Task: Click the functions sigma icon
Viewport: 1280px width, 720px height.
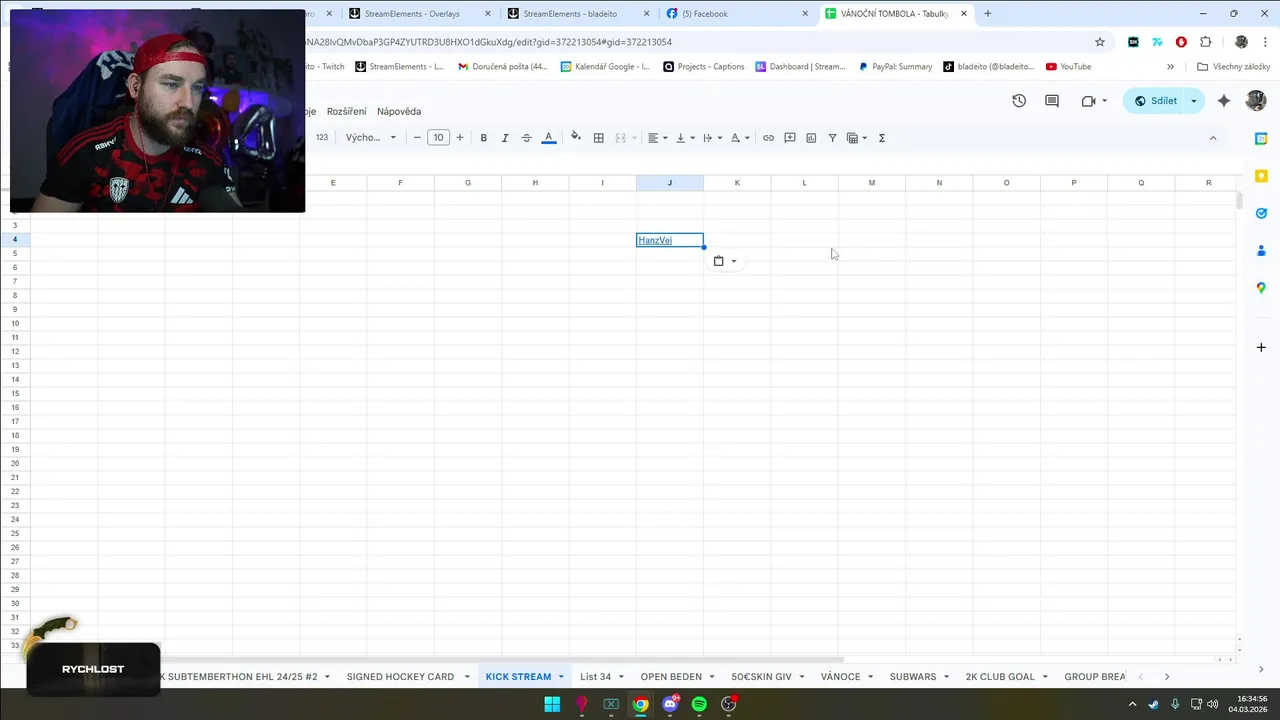Action: tap(882, 138)
